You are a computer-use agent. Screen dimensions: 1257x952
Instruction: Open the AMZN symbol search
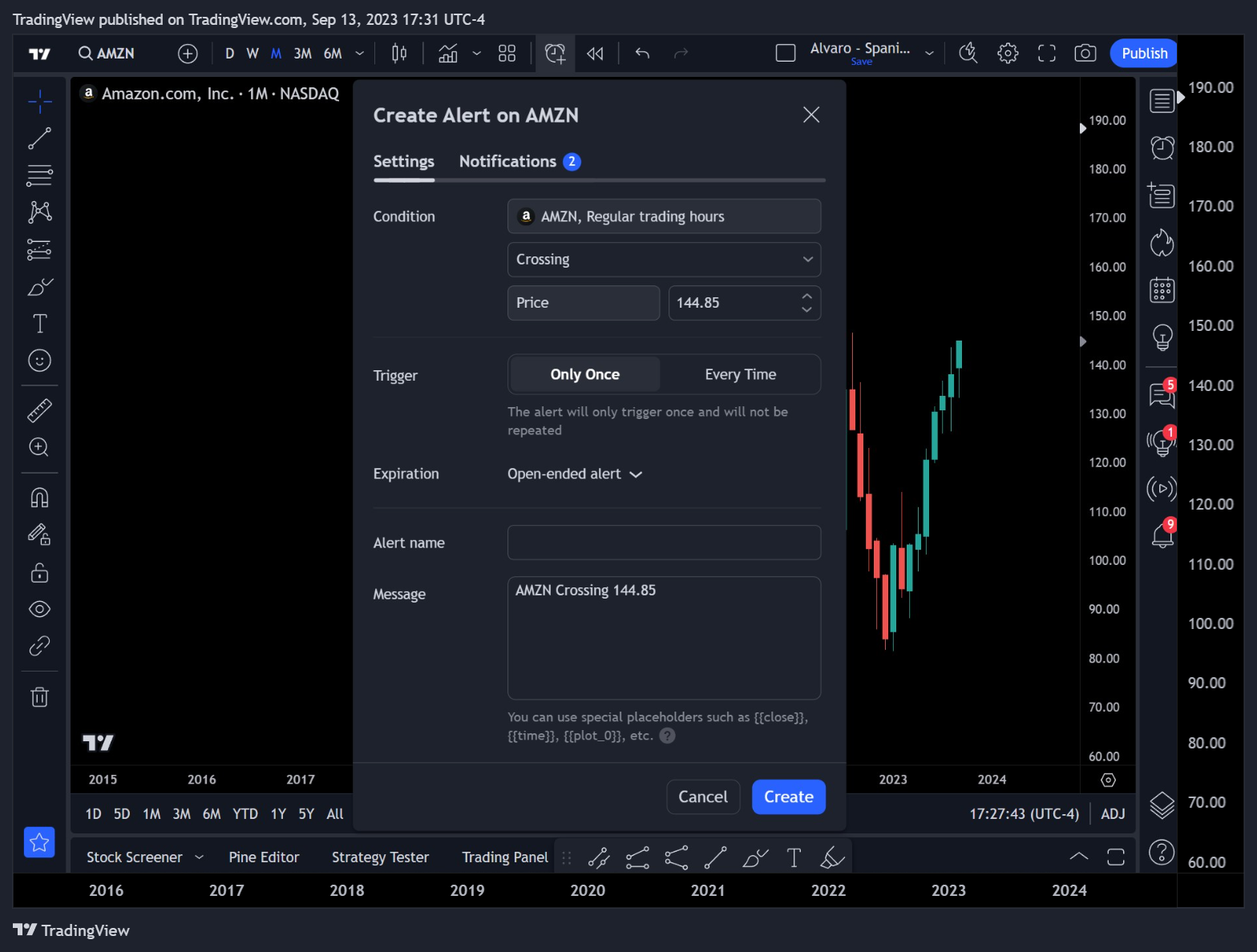pyautogui.click(x=107, y=54)
